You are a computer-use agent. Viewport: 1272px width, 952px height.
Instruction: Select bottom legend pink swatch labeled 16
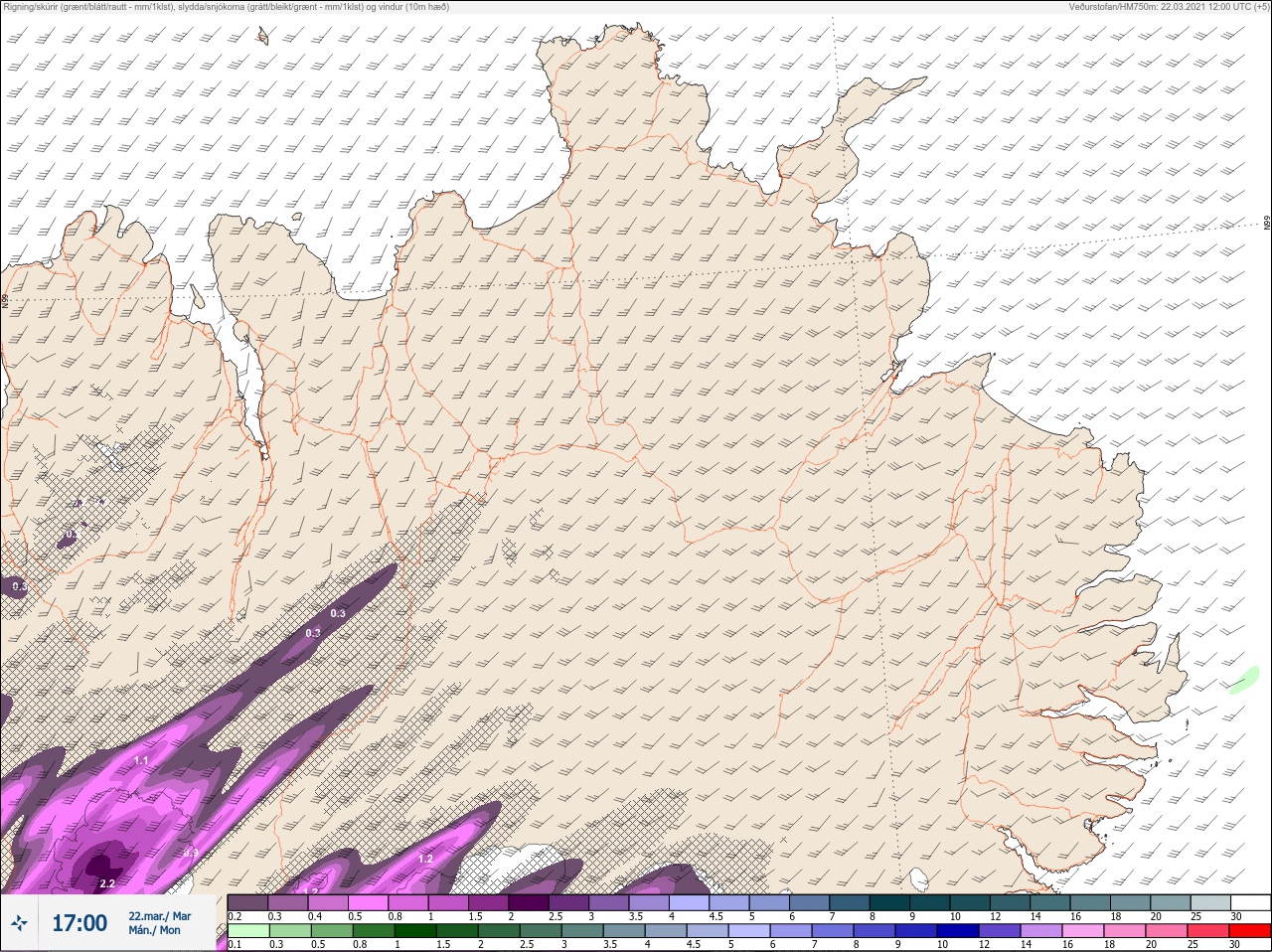(1082, 931)
